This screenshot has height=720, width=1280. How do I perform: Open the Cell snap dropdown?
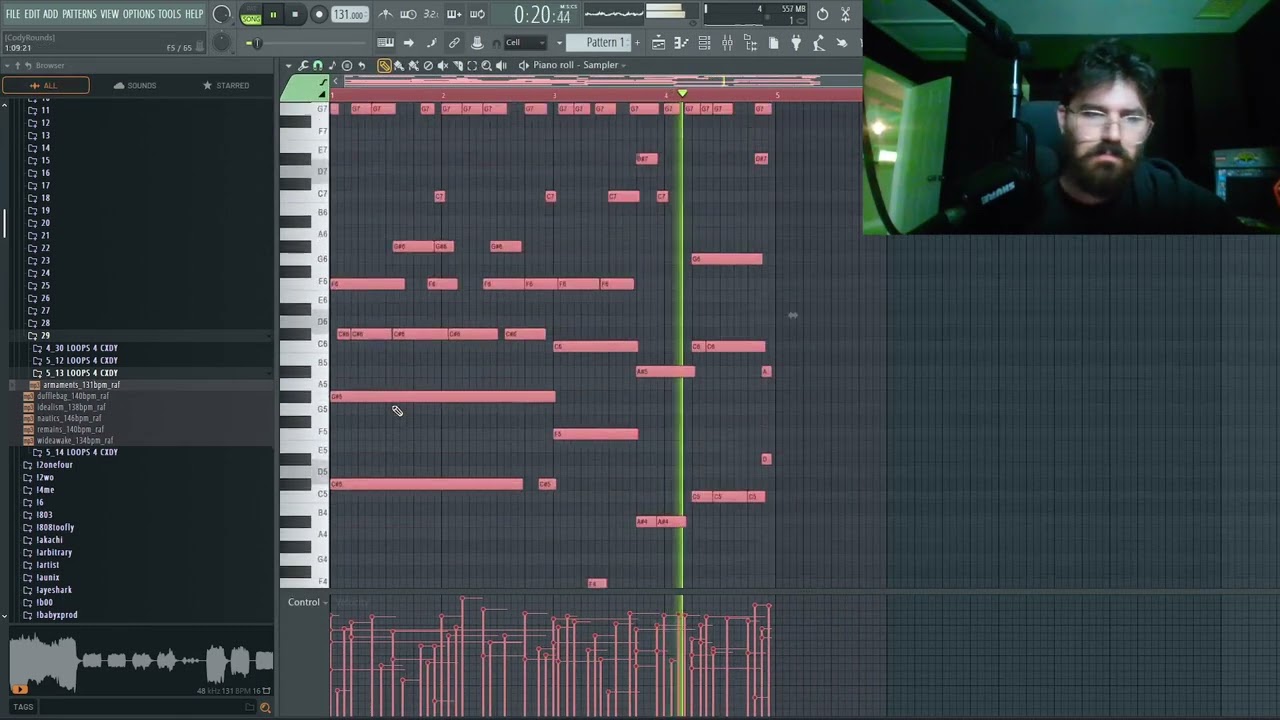[x=526, y=43]
